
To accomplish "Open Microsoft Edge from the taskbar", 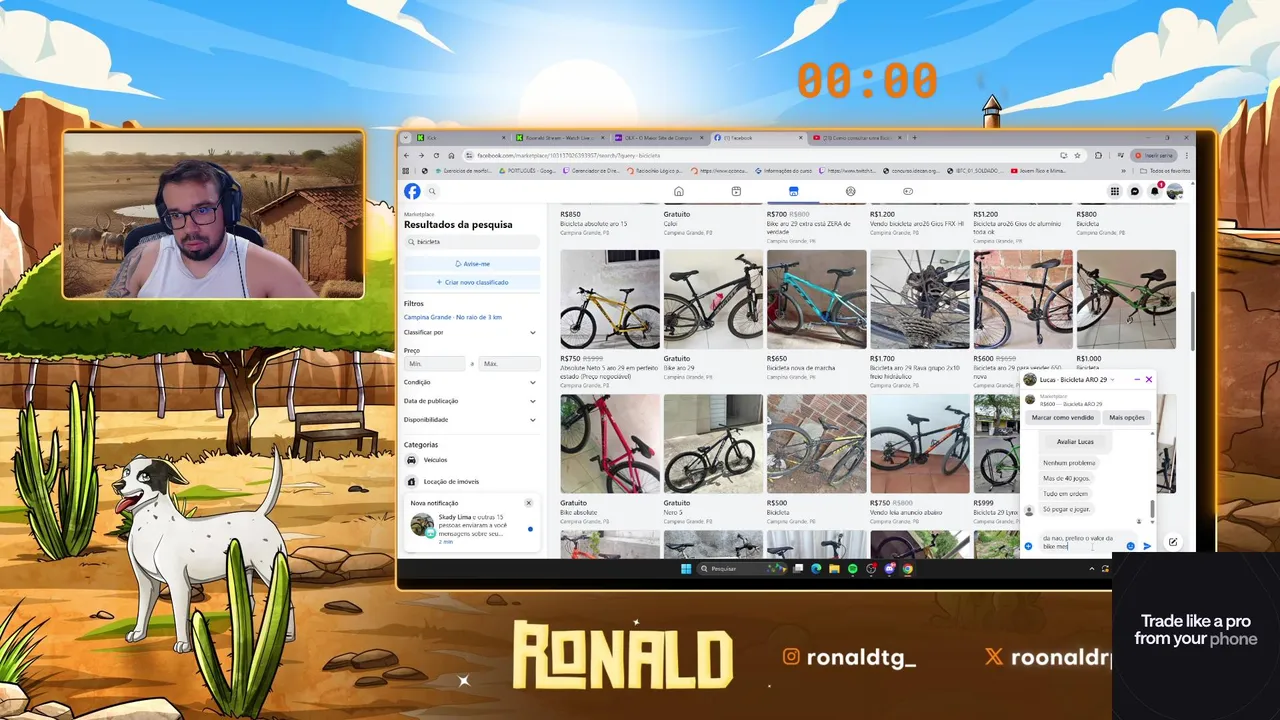I will [x=816, y=568].
